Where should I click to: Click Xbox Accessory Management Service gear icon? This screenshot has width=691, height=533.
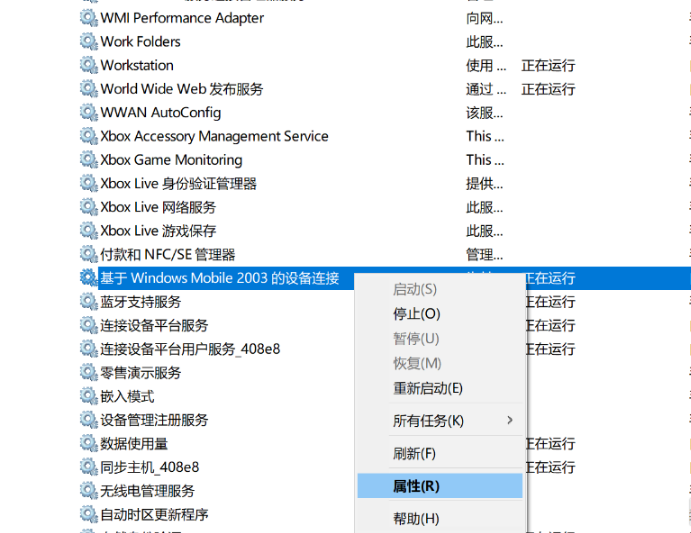(x=89, y=136)
